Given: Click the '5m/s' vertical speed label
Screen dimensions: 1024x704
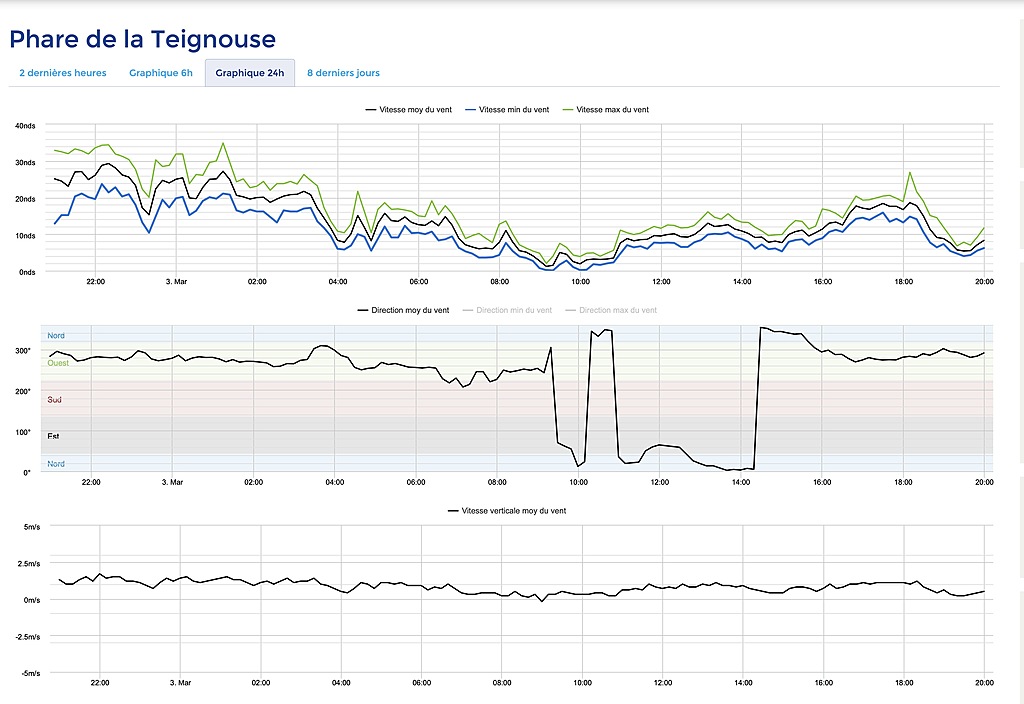Looking at the screenshot, I should 32,527.
